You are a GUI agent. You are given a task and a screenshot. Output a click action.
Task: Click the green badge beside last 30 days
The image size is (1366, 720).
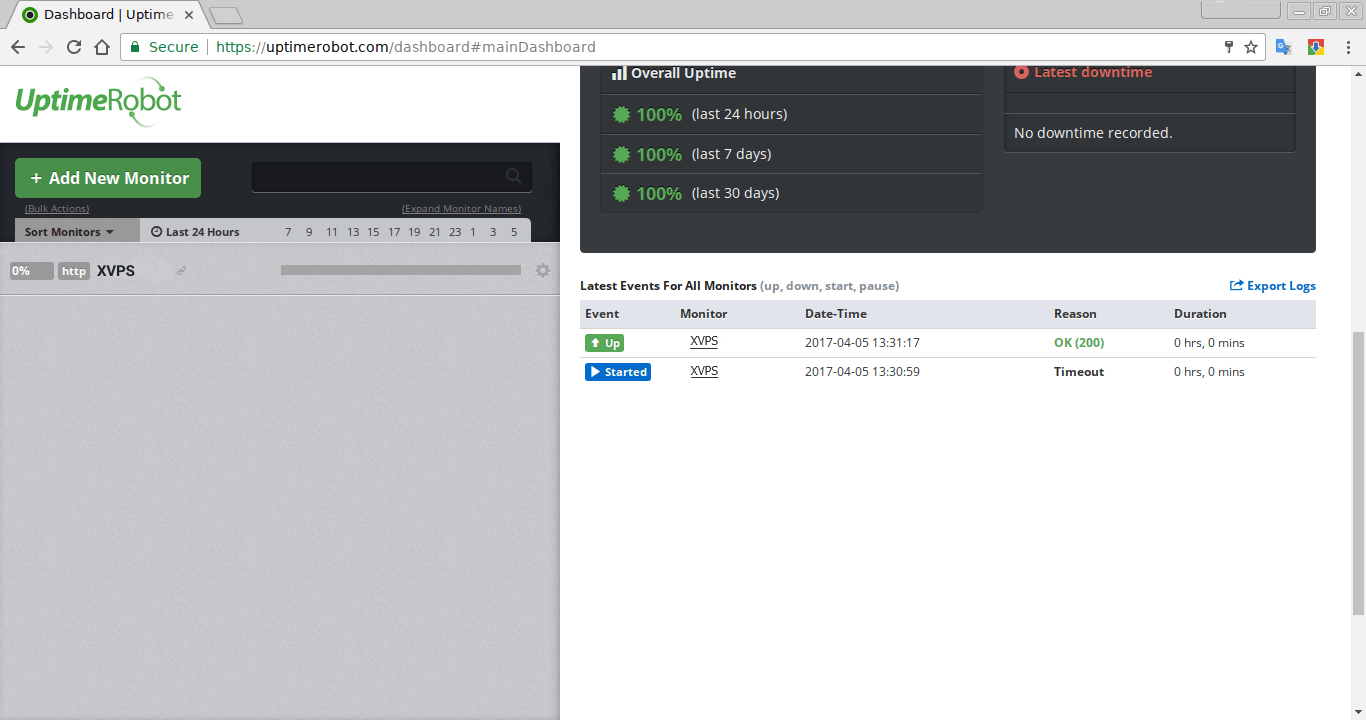pos(621,193)
